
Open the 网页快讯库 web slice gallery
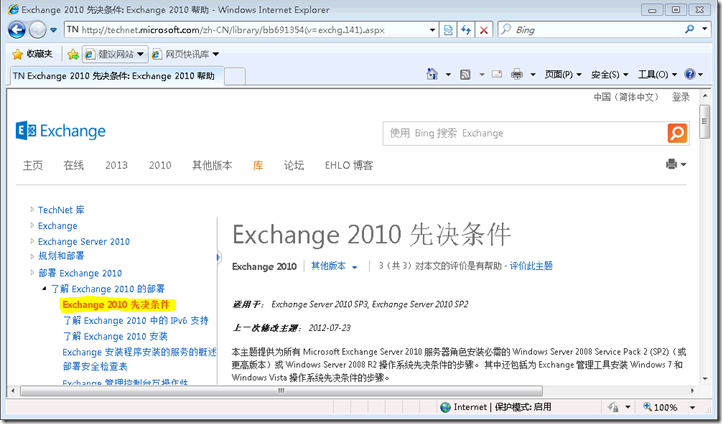(x=186, y=54)
